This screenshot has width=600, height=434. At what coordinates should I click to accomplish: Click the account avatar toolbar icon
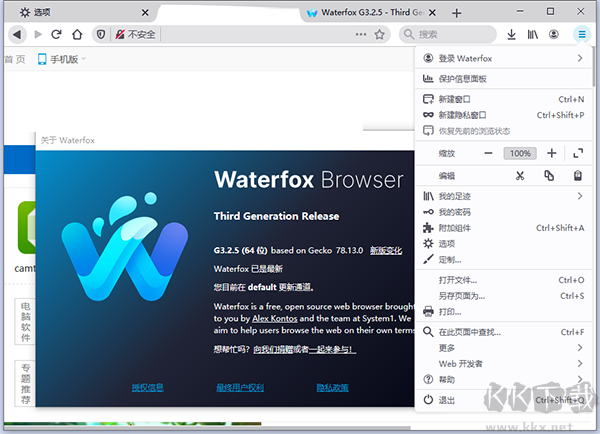coord(554,34)
